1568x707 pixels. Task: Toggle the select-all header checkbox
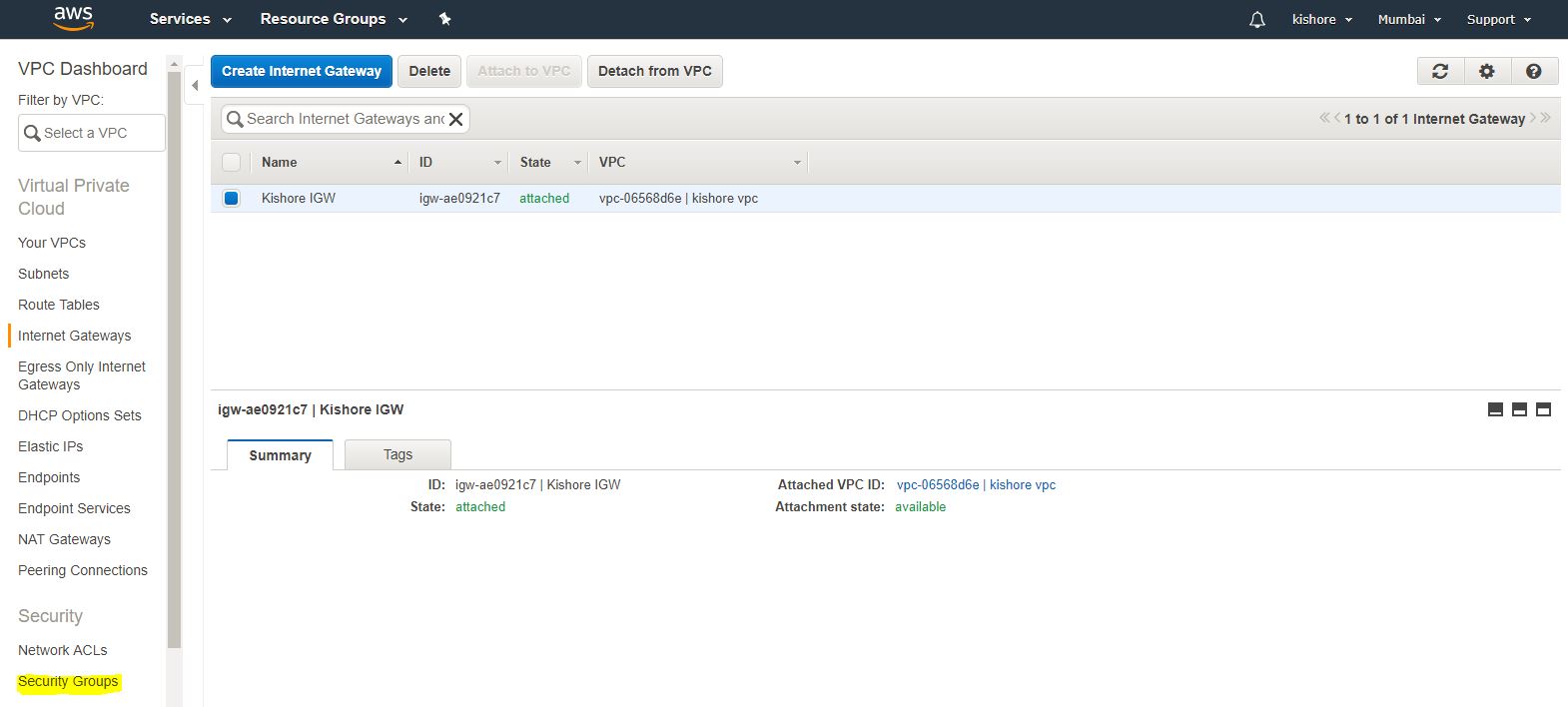click(x=232, y=162)
